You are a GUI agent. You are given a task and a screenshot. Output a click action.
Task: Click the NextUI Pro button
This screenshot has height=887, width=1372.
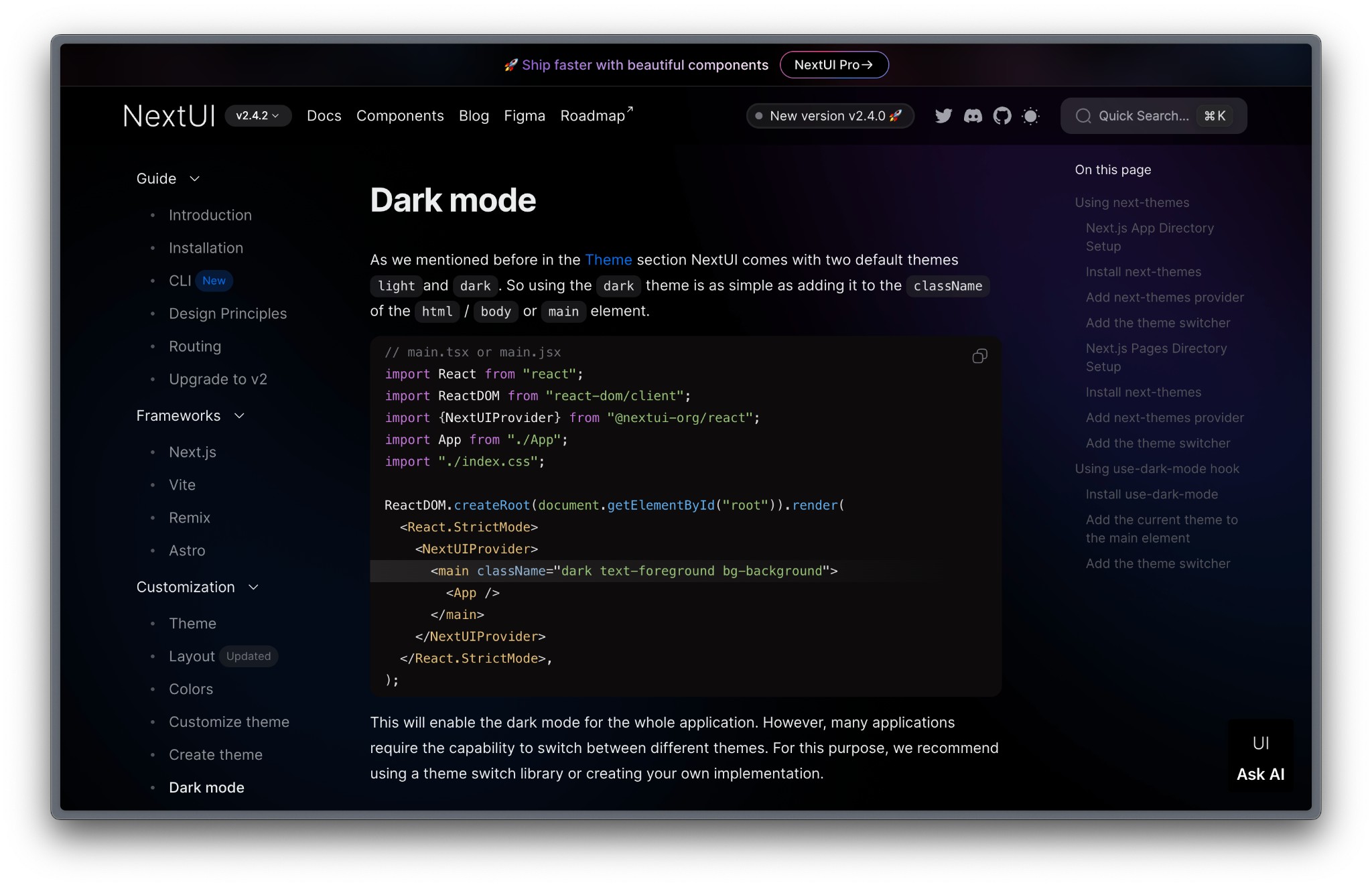[834, 64]
